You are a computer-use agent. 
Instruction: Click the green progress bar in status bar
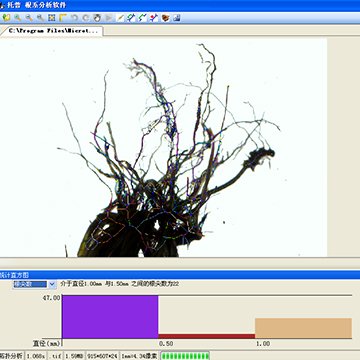tap(185, 356)
